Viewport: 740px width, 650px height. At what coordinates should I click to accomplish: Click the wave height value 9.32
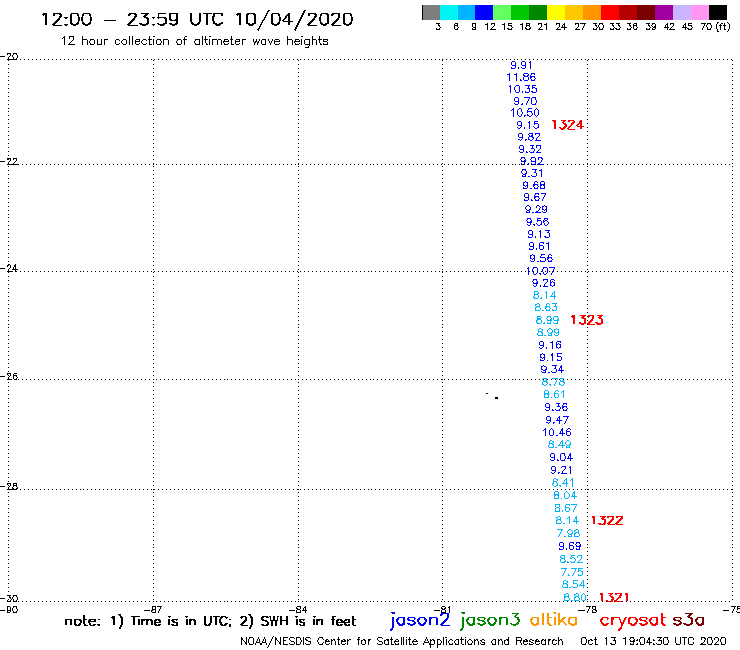530,149
